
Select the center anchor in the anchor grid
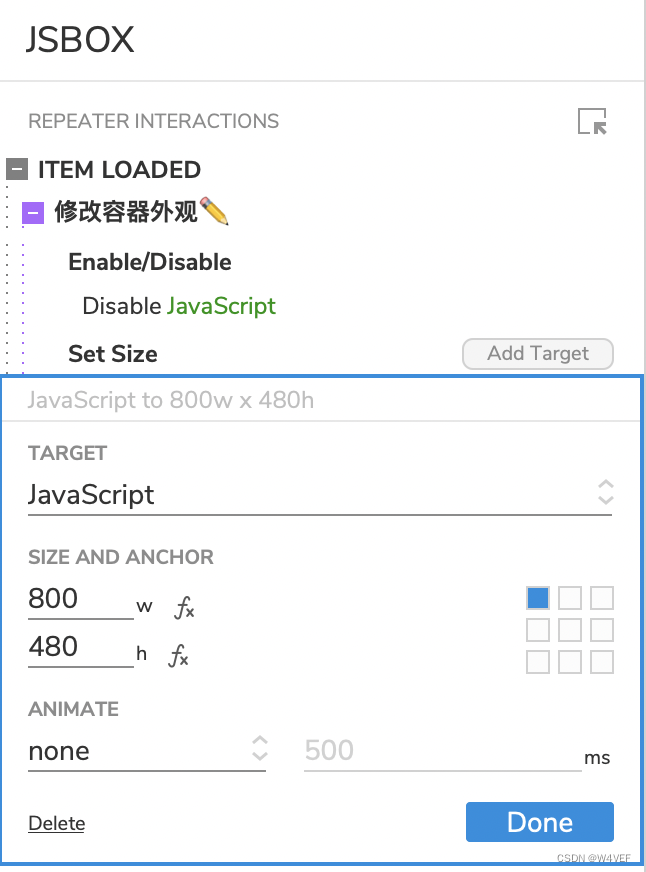(x=570, y=630)
